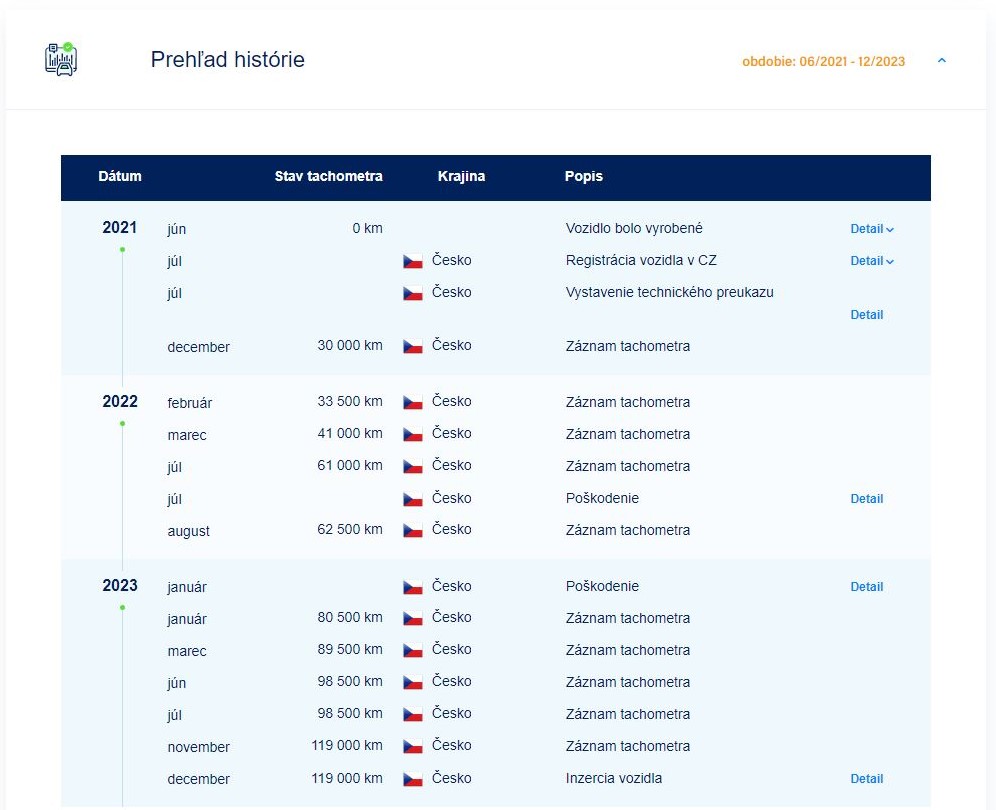Expand Detail for Registrácia vozidla v CZ
The width and height of the screenshot is (996, 810).
pos(872,260)
